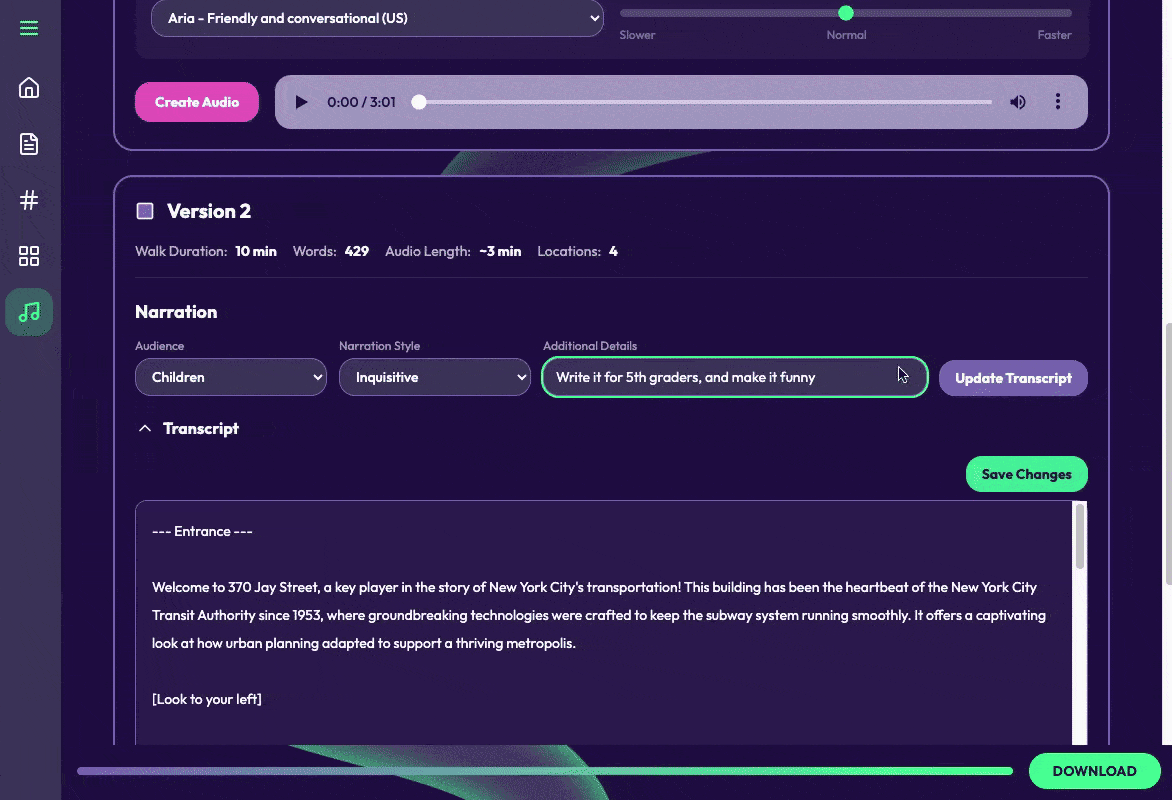The image size is (1172, 800).
Task: Open the audio player's three-dot options menu
Action: coord(1057,101)
